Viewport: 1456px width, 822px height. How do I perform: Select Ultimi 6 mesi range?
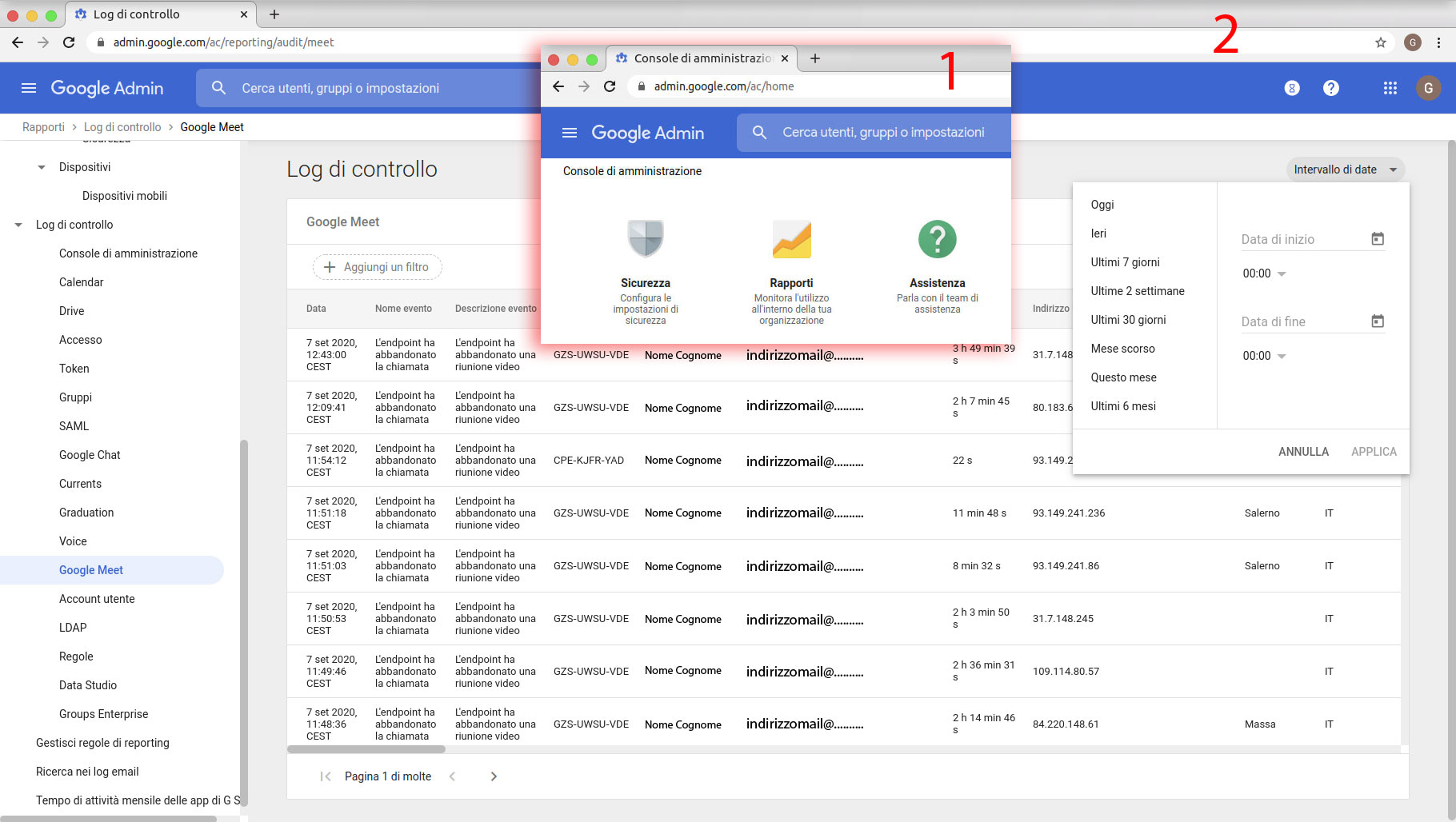click(x=1123, y=406)
